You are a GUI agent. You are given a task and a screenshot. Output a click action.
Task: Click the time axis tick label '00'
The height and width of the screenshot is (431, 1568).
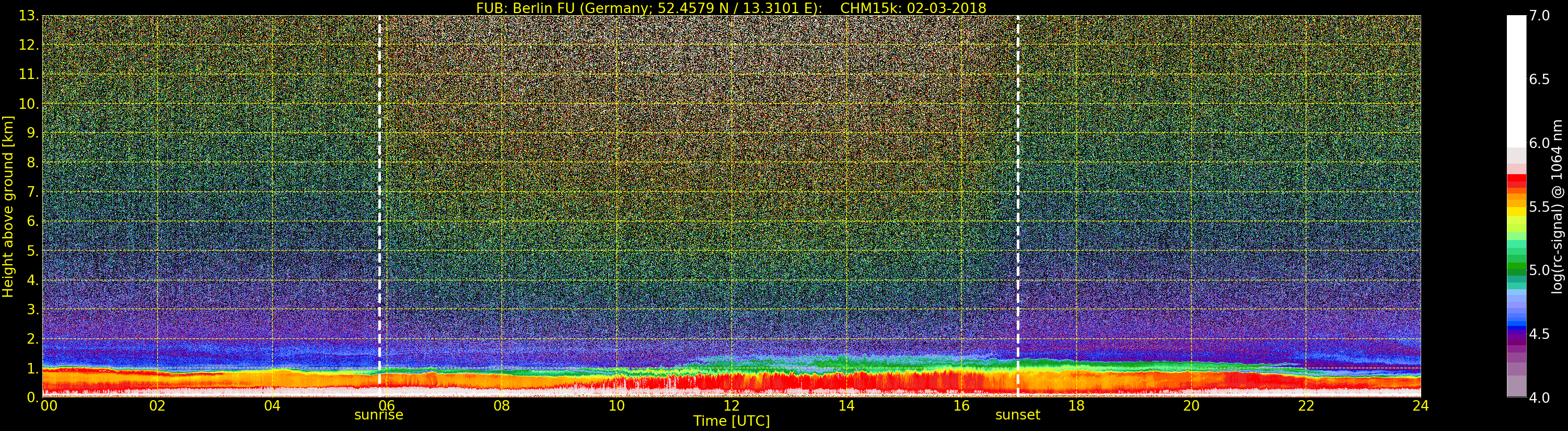[x=49, y=406]
